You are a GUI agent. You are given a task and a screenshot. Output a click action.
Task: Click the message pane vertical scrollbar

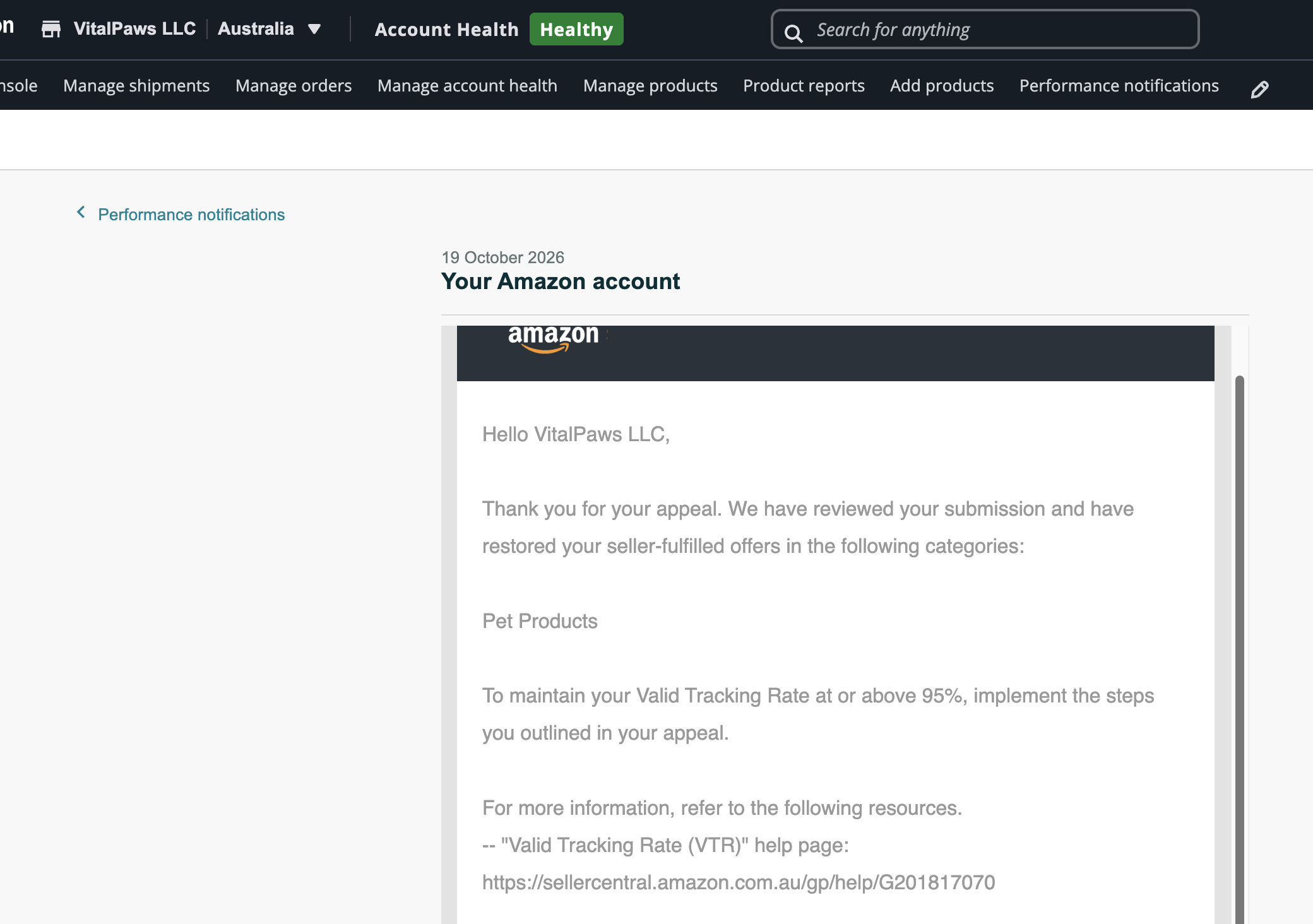[x=1240, y=650]
